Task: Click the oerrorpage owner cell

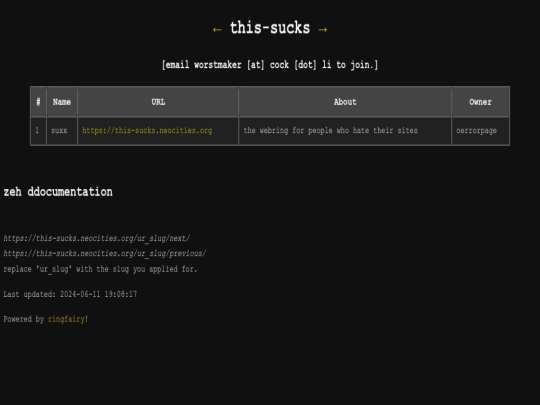Action: [x=480, y=131]
